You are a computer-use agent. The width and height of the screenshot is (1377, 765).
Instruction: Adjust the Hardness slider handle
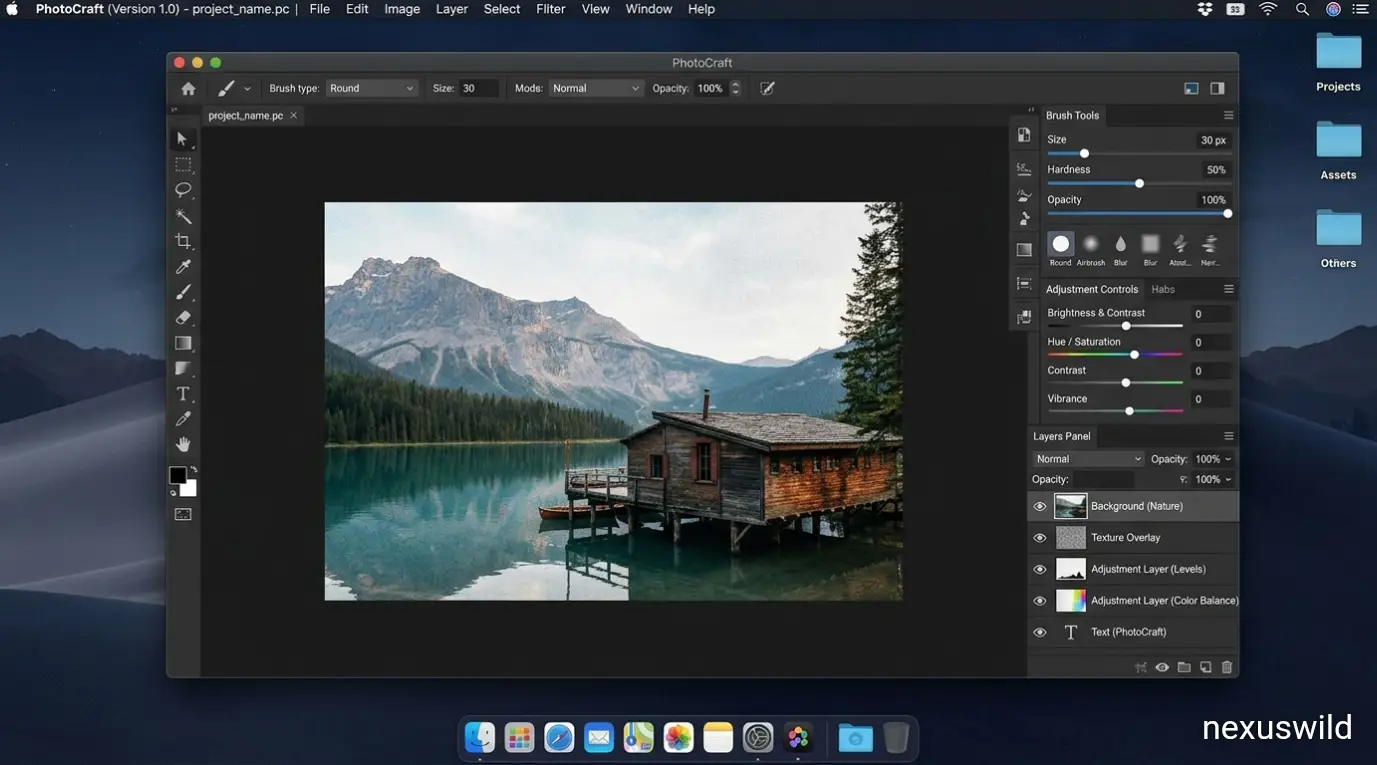(1139, 183)
